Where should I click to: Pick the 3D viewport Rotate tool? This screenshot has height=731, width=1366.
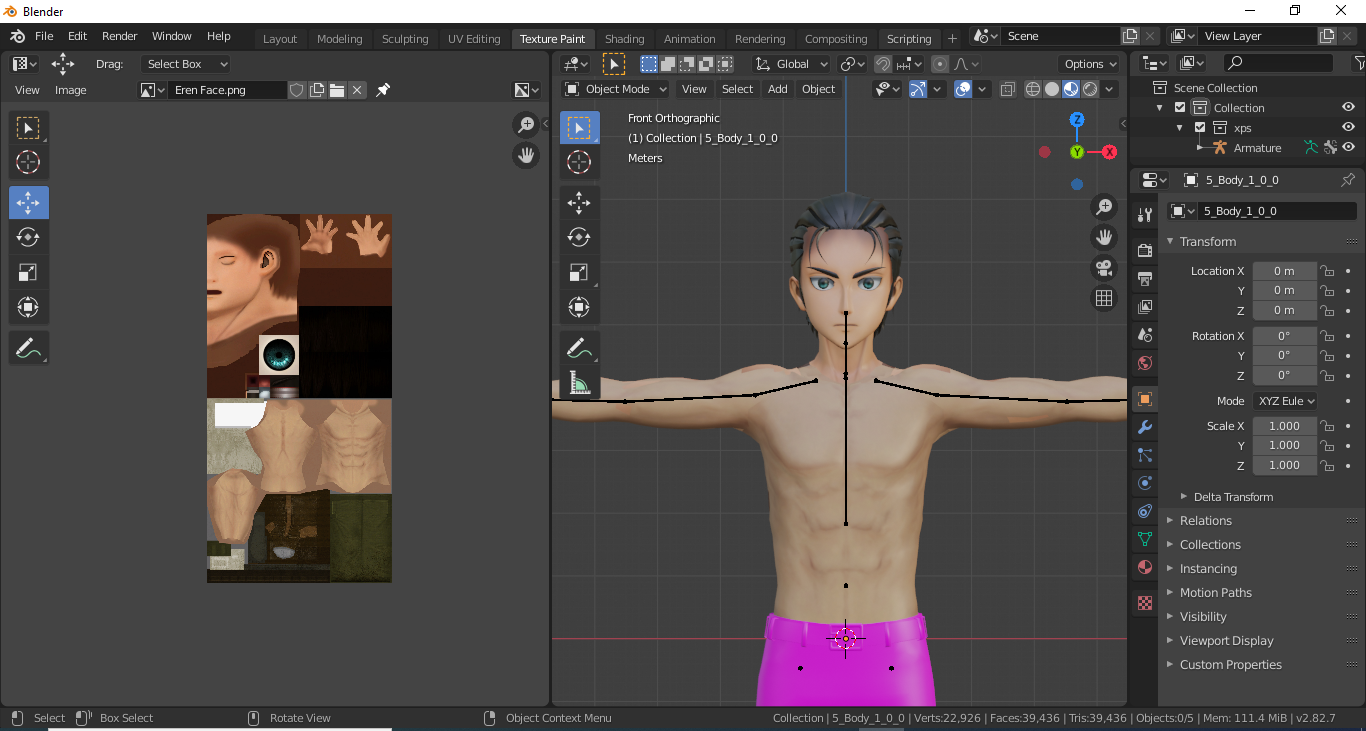click(579, 237)
